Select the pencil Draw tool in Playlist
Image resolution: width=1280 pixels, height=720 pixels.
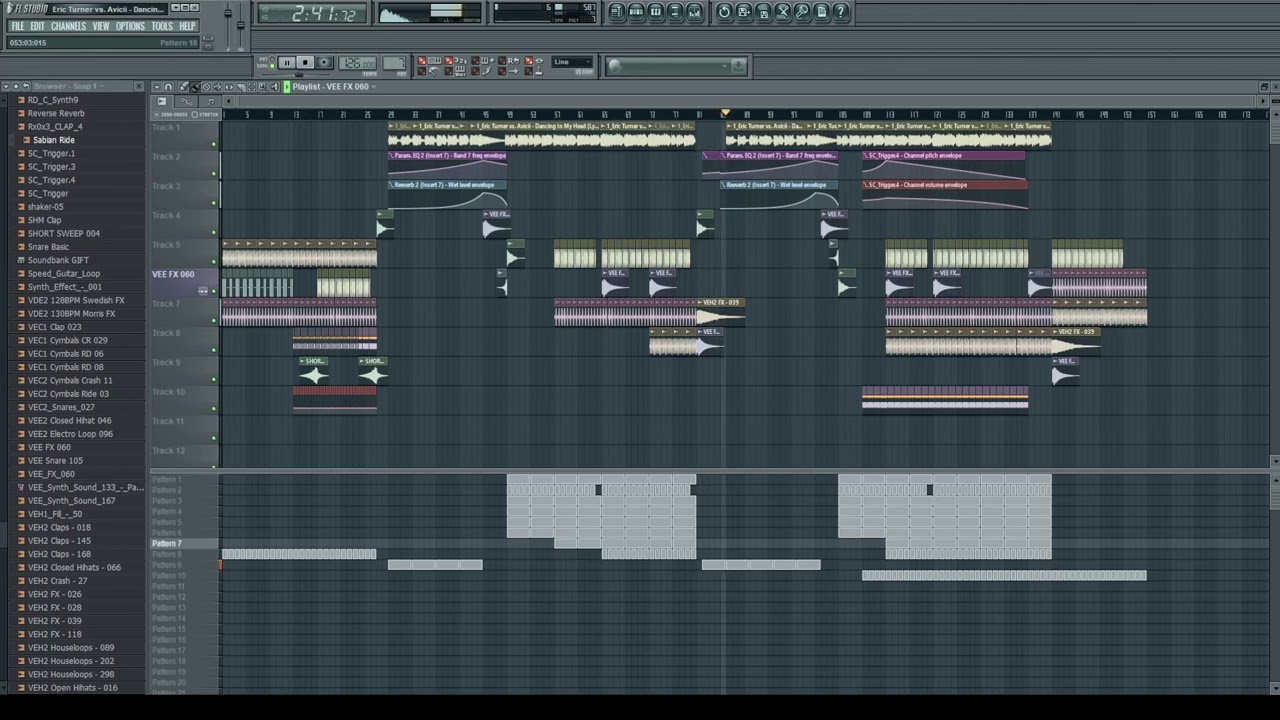pos(183,87)
